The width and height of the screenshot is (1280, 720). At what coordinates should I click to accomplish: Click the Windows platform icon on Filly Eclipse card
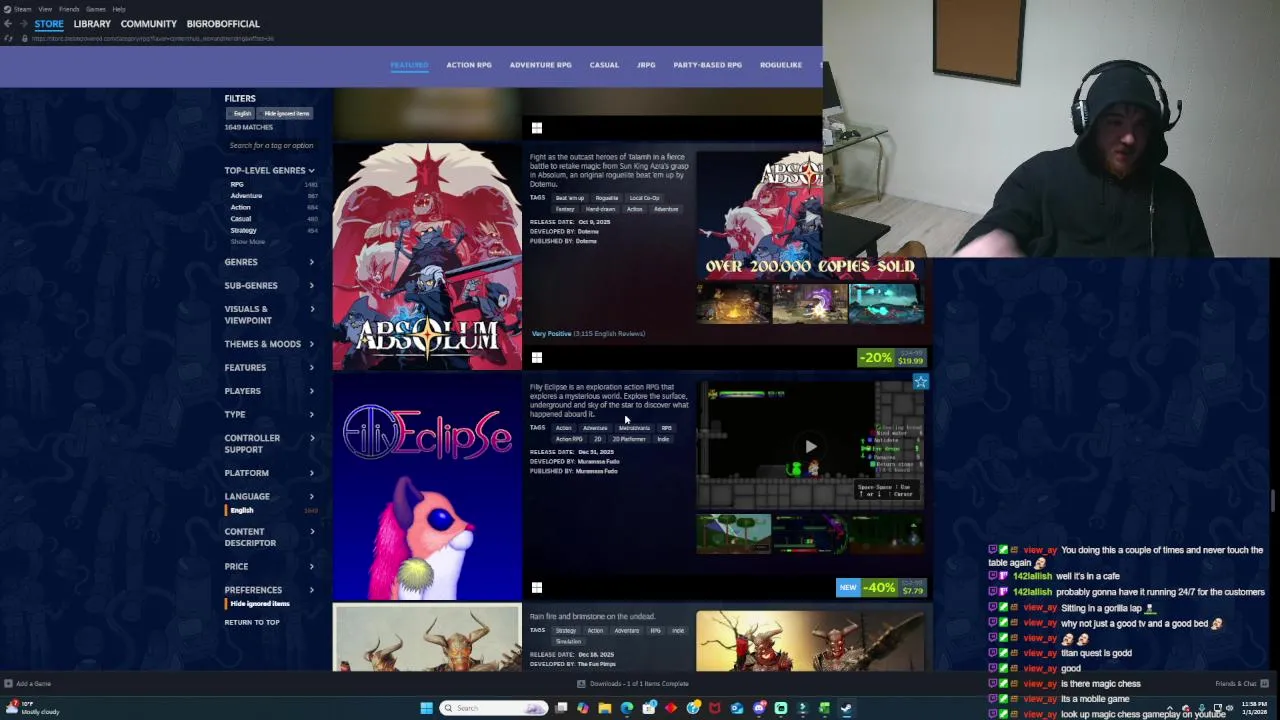tap(537, 587)
